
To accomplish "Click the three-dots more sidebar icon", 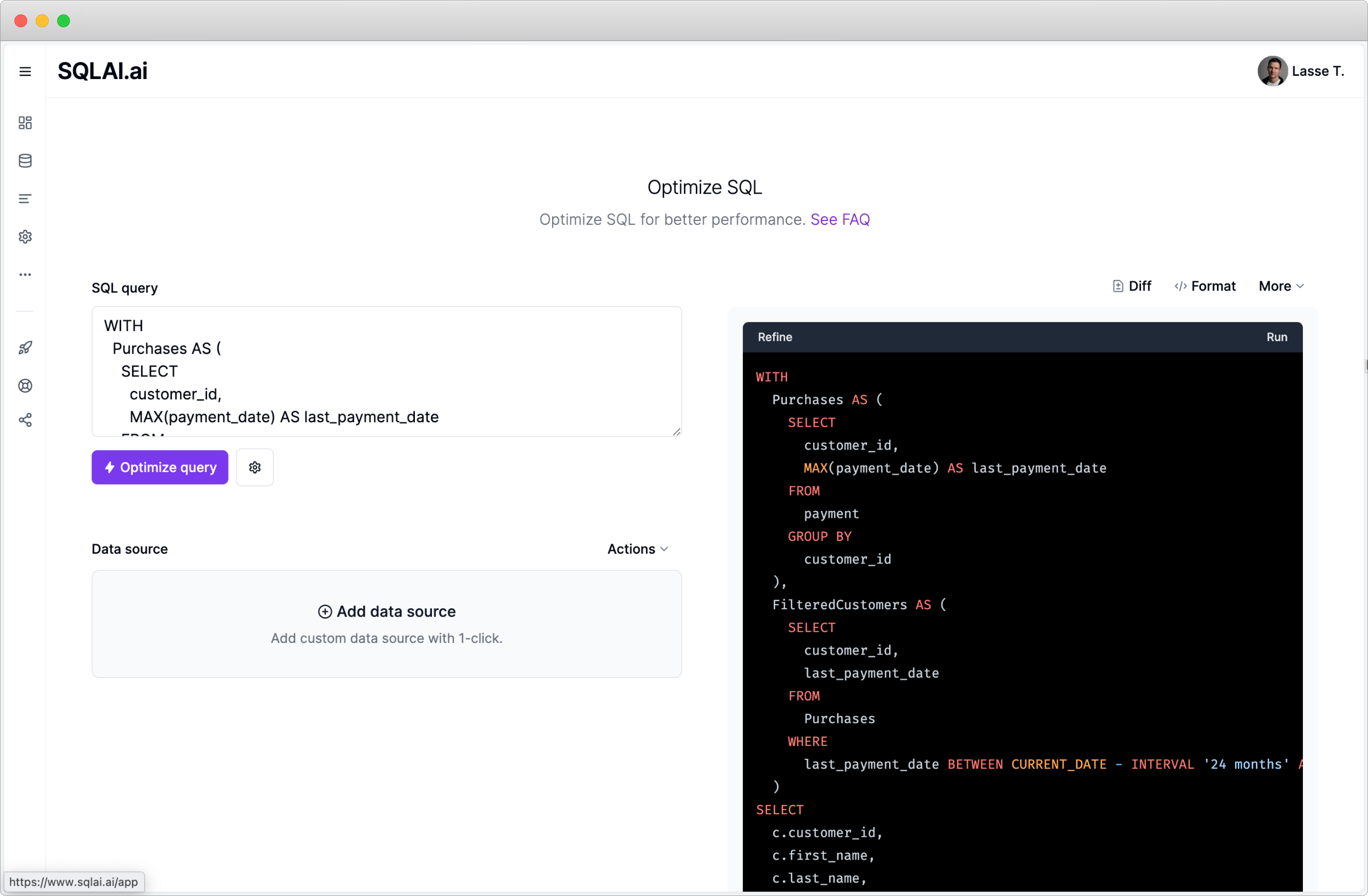I will (25, 274).
